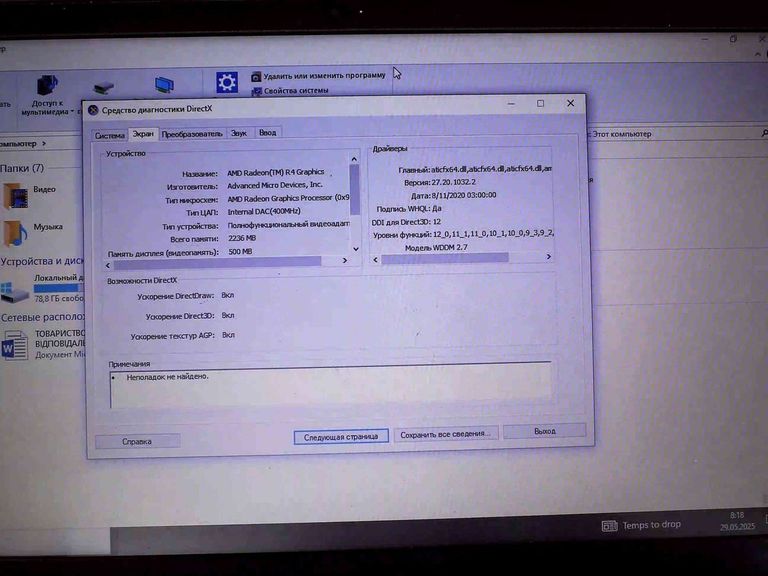Click down arrow of Устройство vertical scrollbar

point(356,249)
